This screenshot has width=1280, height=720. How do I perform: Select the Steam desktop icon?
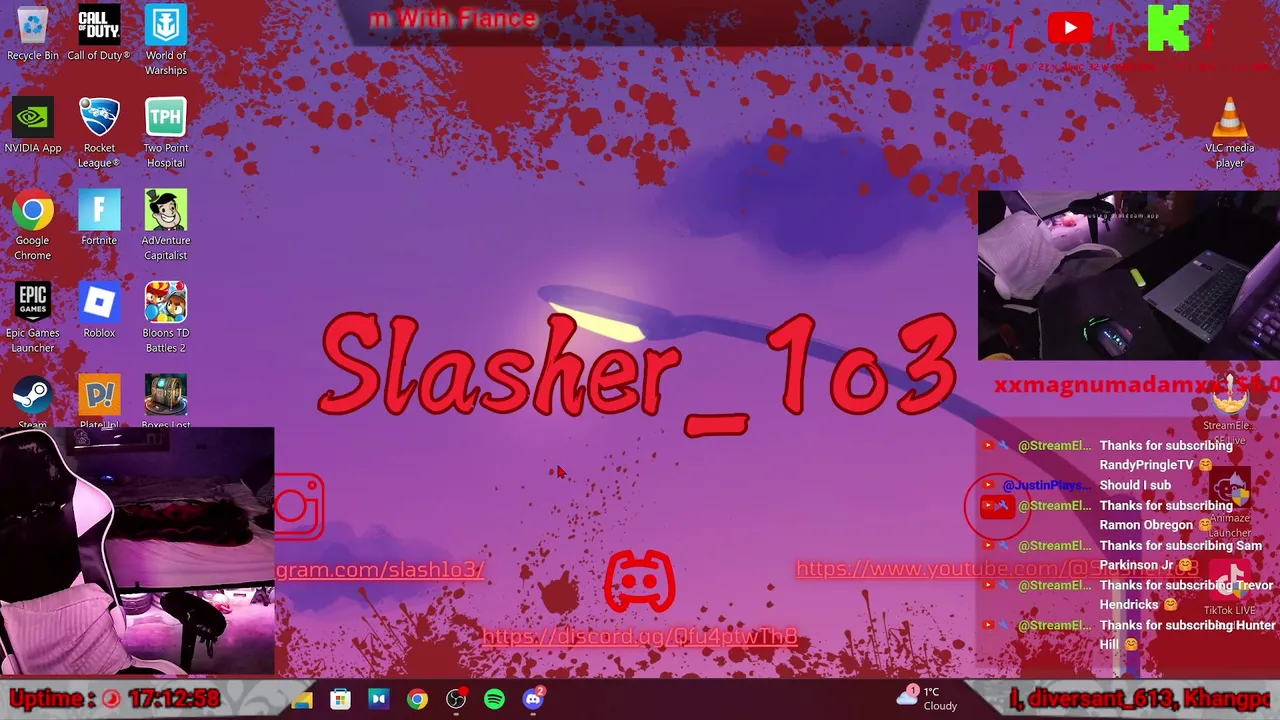pyautogui.click(x=32, y=402)
